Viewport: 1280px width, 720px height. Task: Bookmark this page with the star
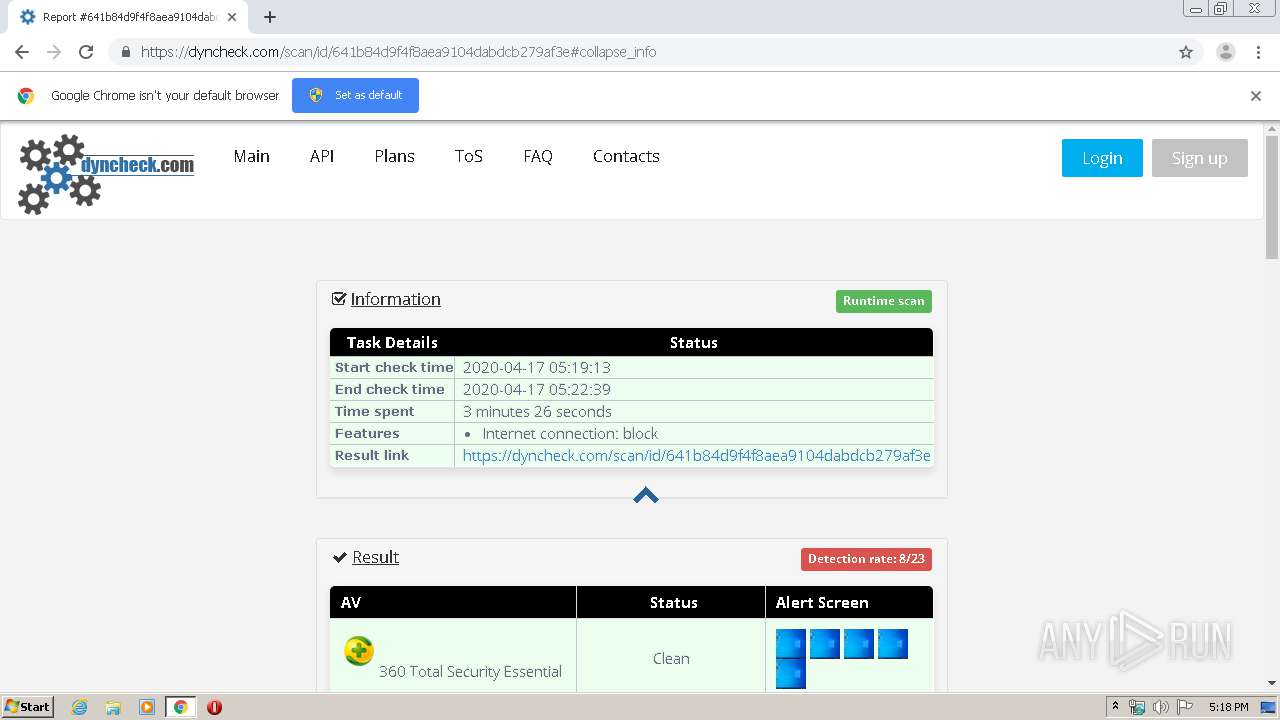1186,52
